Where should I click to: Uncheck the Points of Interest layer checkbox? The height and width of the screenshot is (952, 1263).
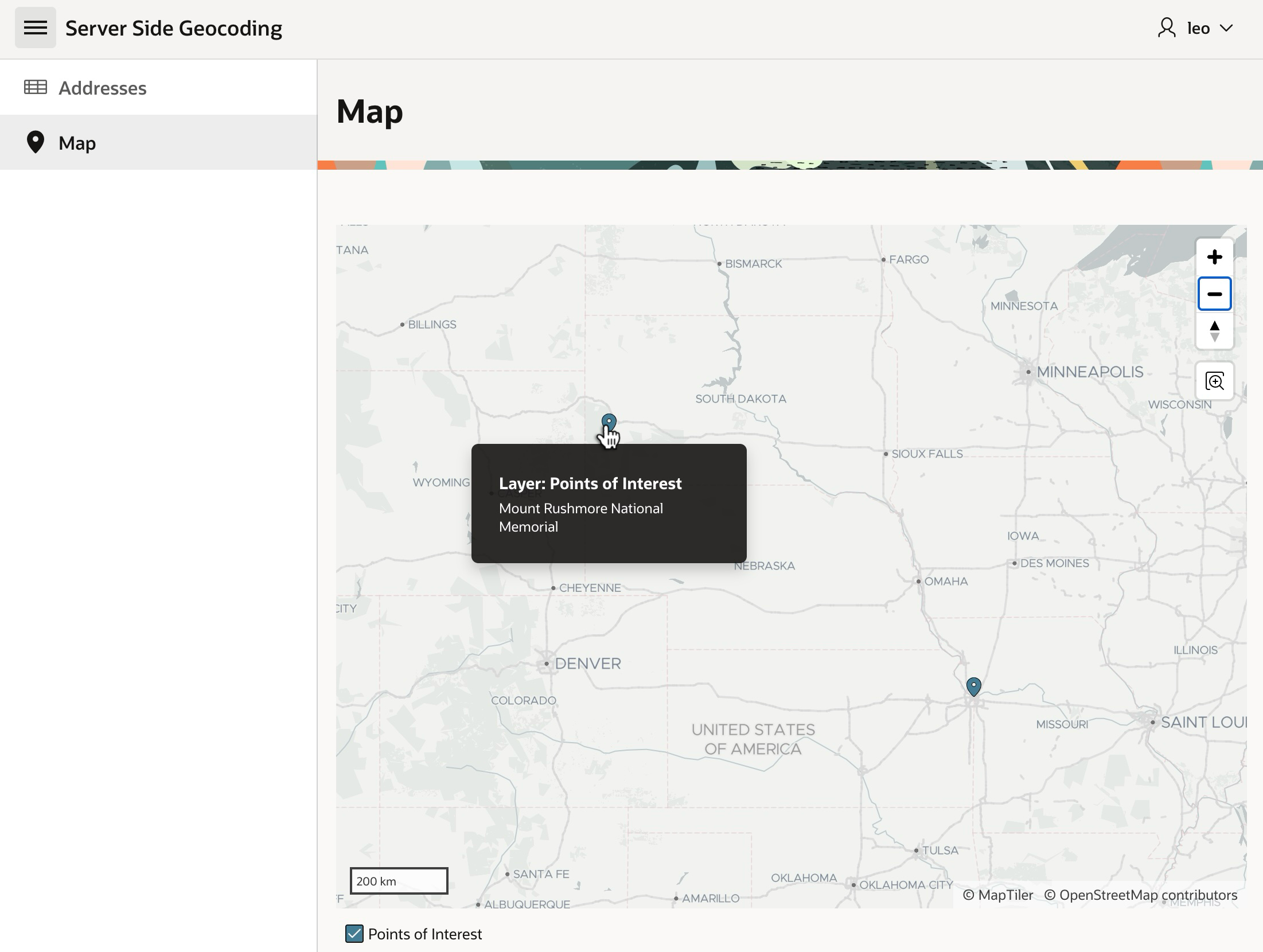point(354,934)
